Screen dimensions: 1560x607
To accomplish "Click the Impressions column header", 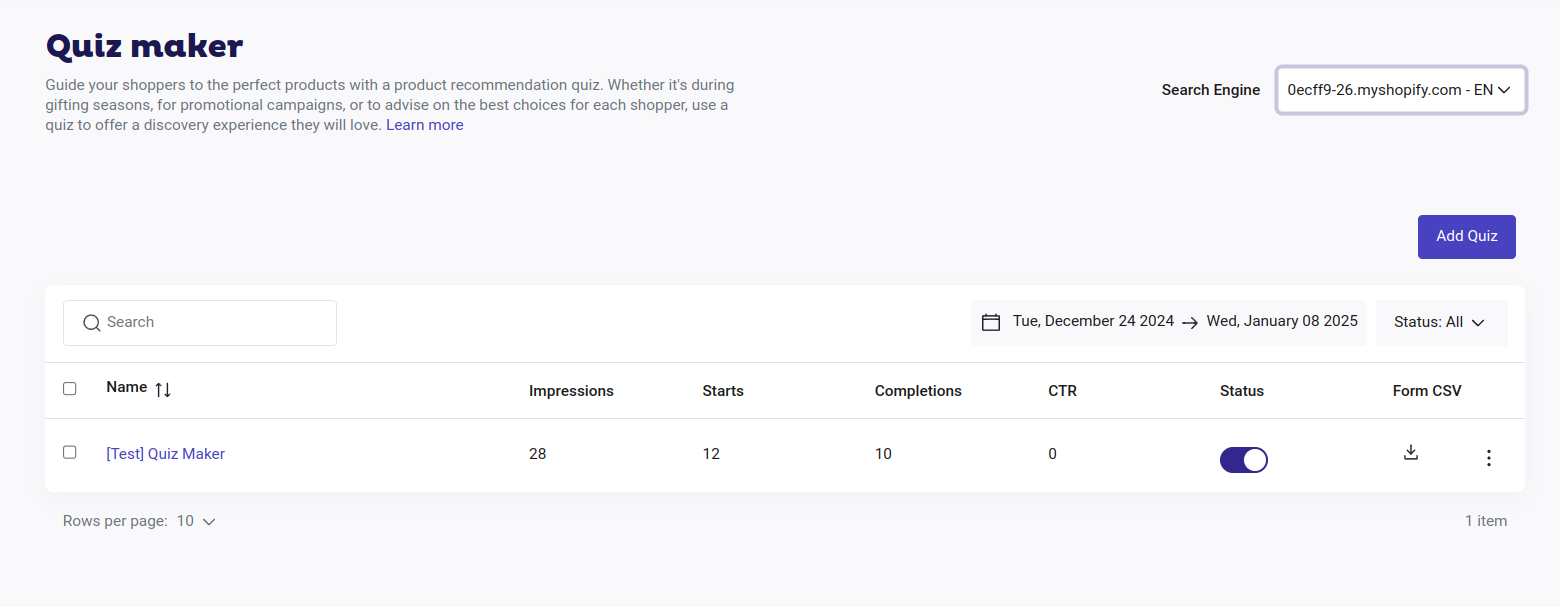I will click(x=571, y=391).
